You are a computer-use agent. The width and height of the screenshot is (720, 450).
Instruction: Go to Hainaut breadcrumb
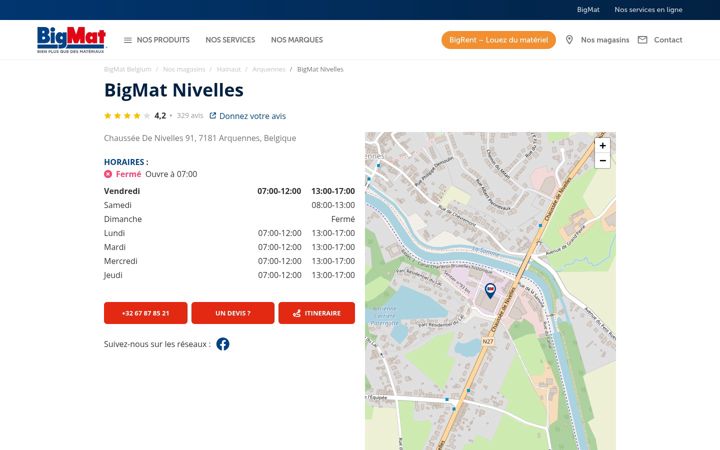[229, 69]
